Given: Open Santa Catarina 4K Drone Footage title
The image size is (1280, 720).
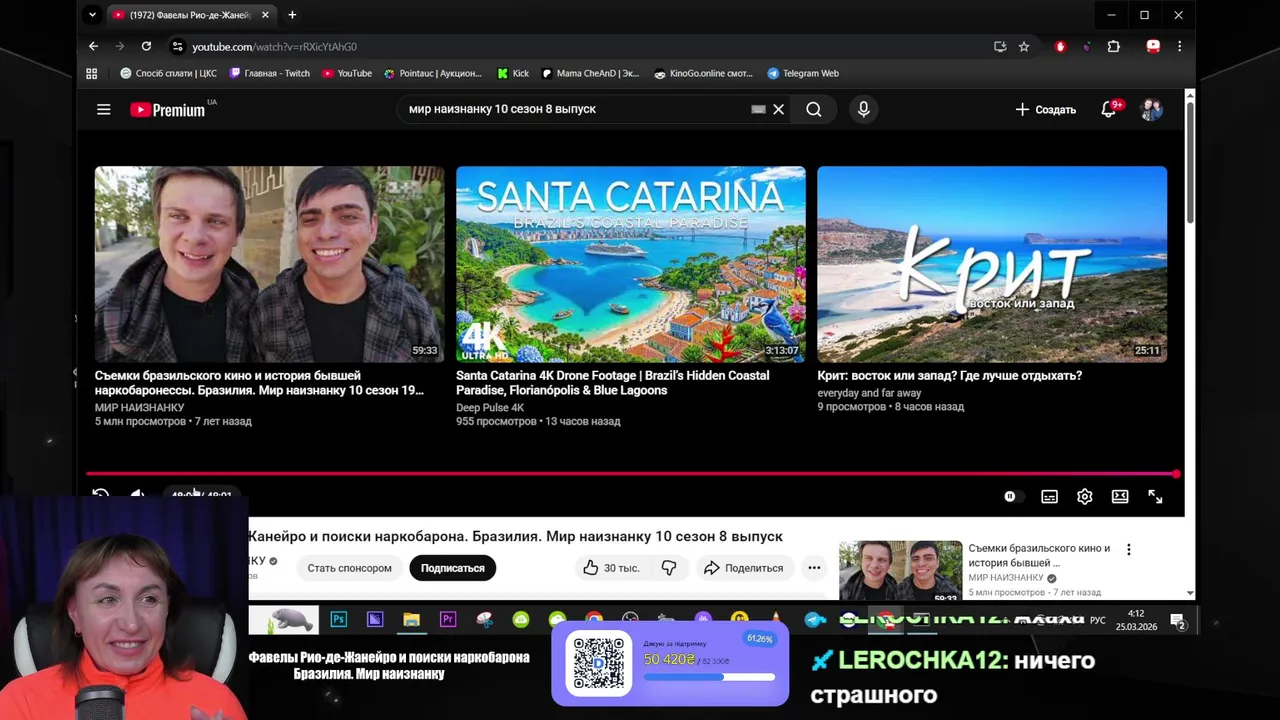Looking at the screenshot, I should [613, 383].
